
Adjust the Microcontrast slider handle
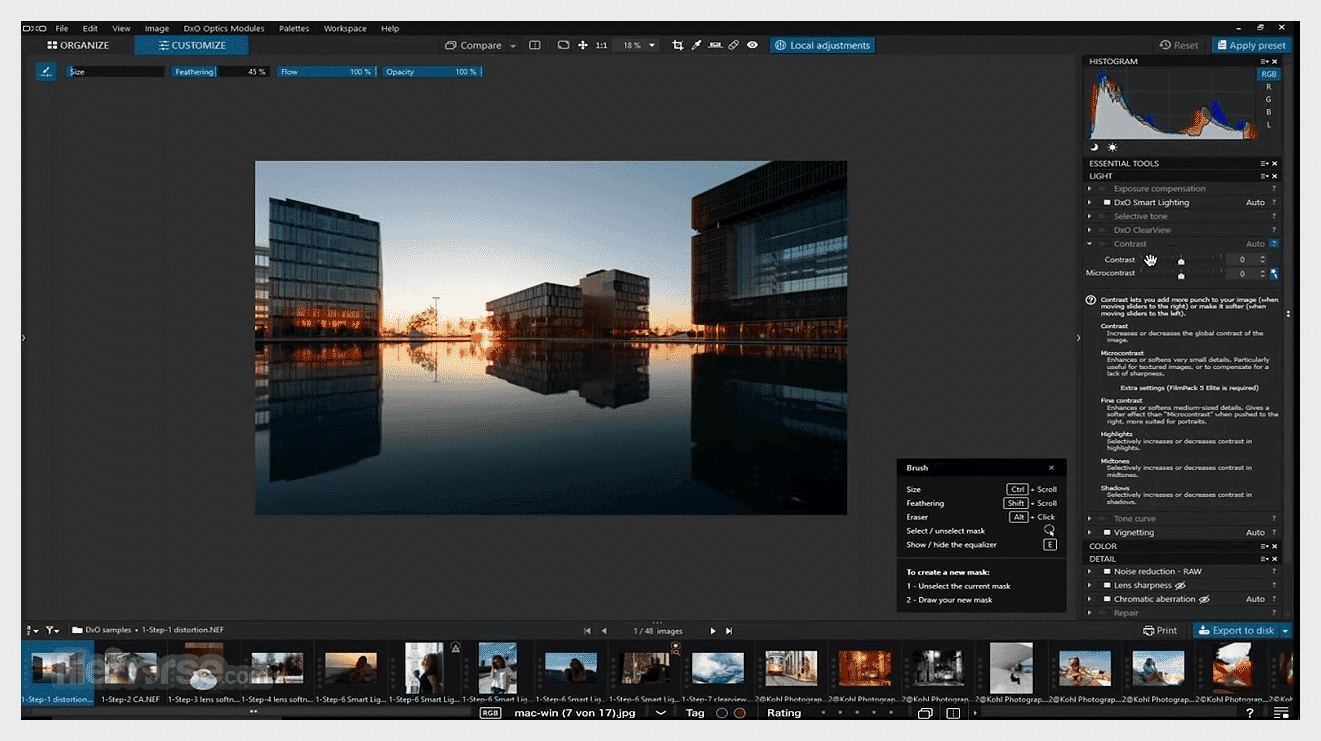click(1181, 275)
